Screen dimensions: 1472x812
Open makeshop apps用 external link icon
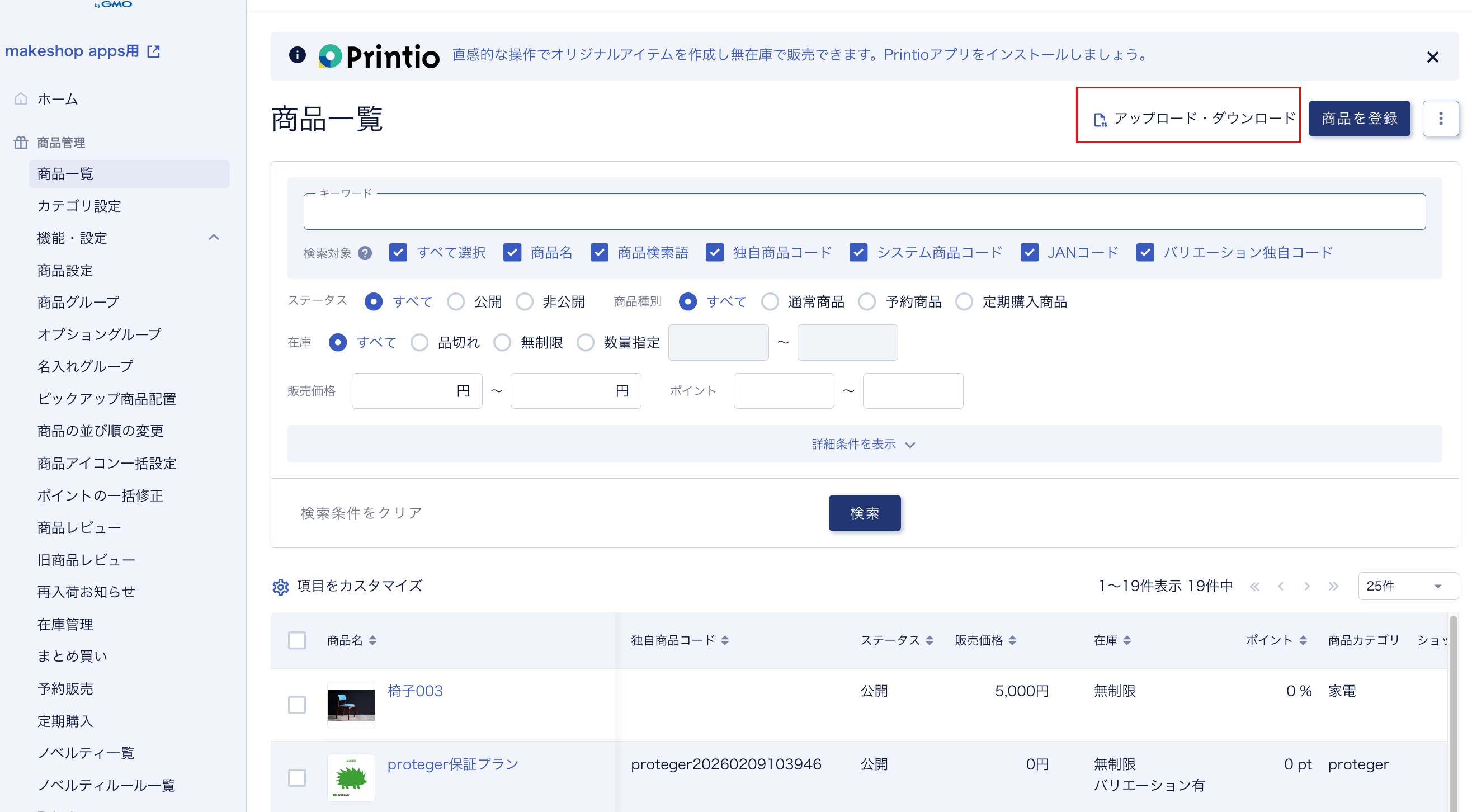(153, 51)
